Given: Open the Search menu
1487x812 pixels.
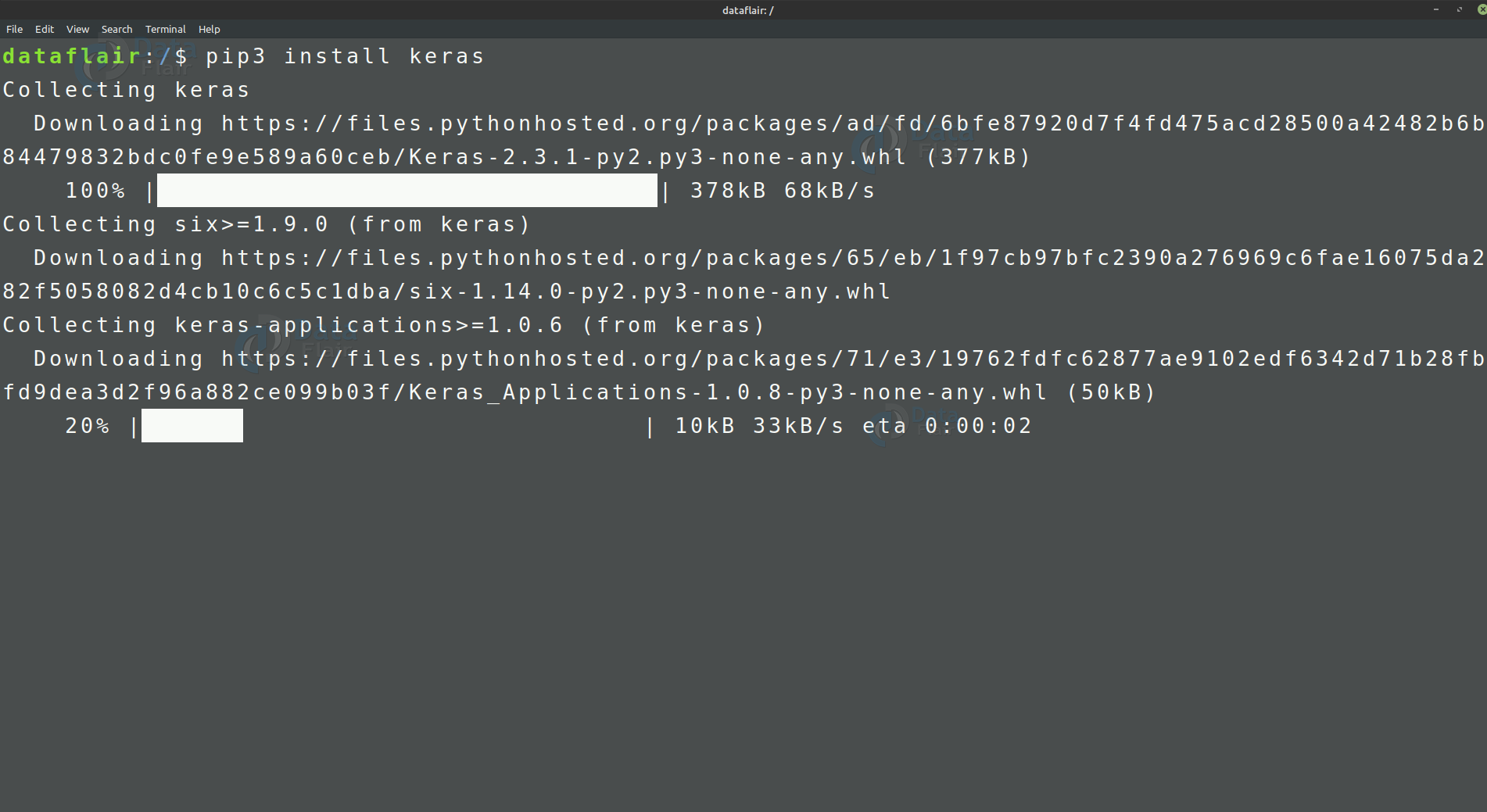Looking at the screenshot, I should 116,29.
